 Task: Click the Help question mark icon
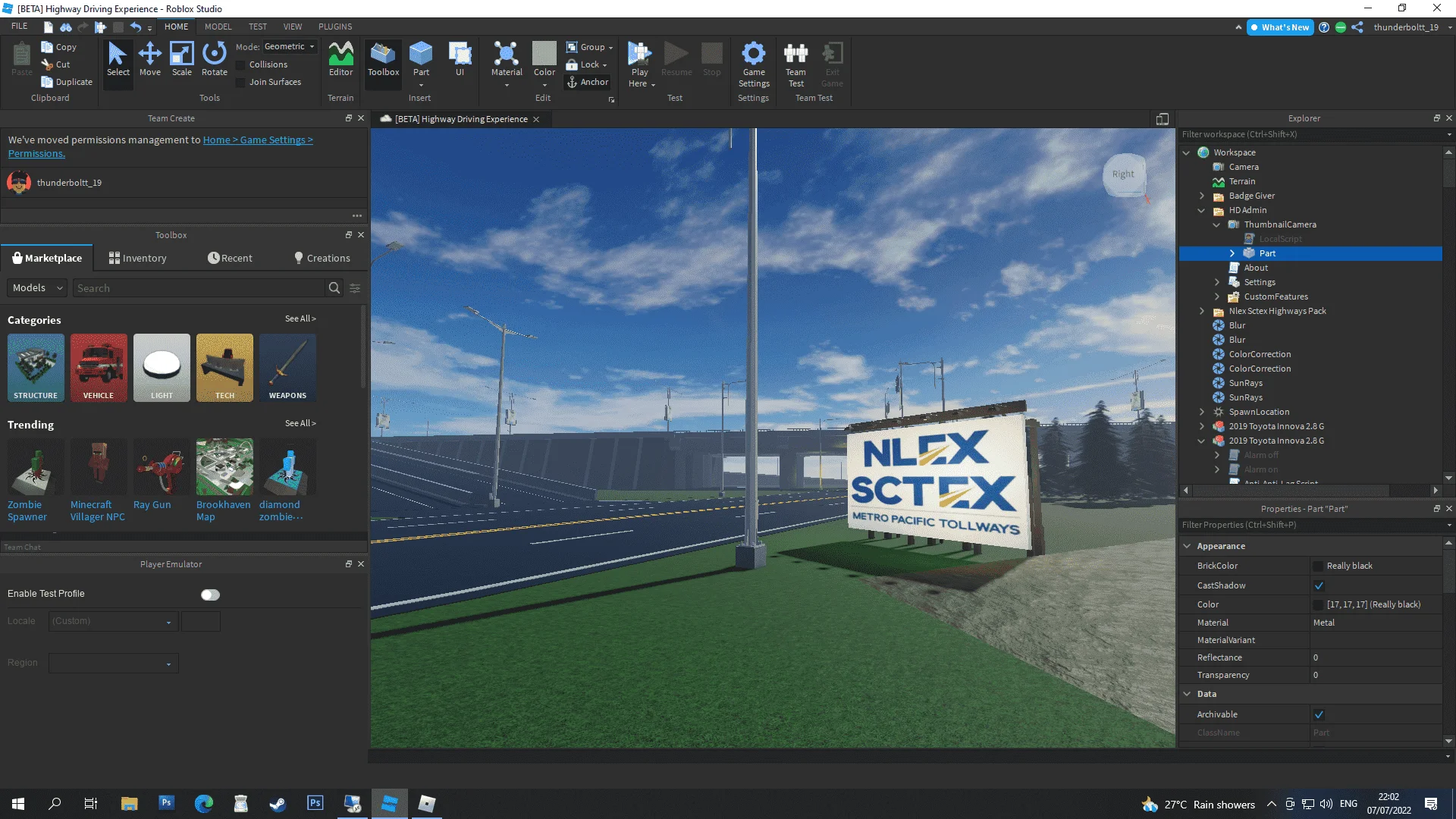coord(1324,27)
